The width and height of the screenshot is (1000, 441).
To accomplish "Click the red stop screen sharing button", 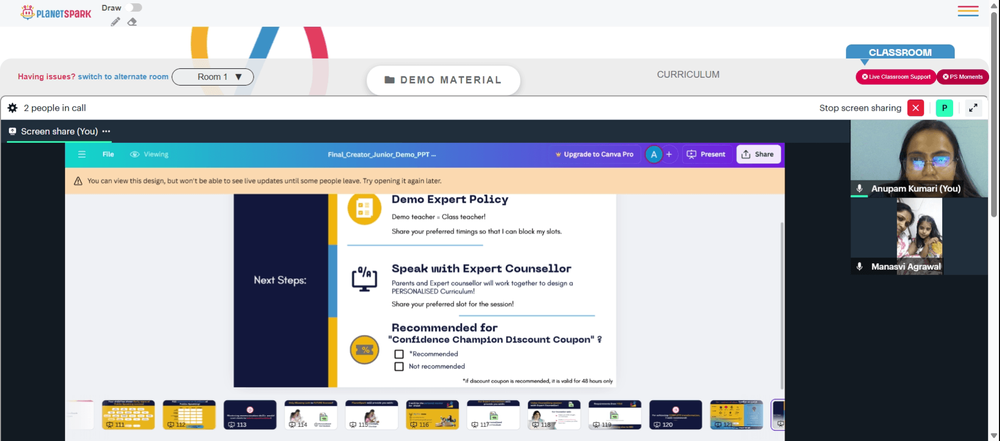I will tap(916, 108).
